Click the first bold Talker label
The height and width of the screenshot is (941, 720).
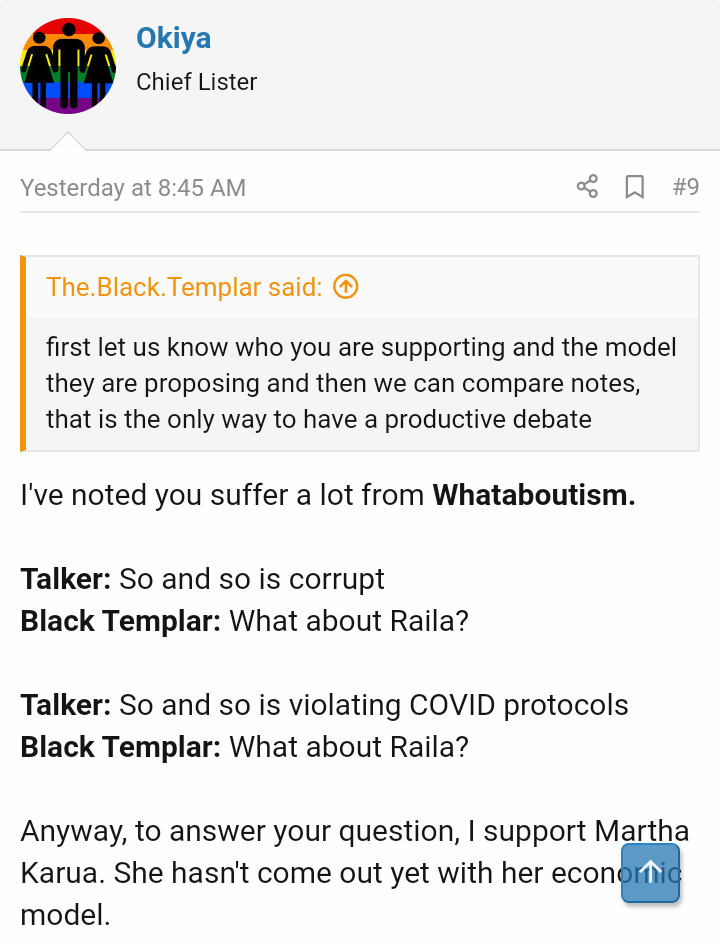coord(66,579)
